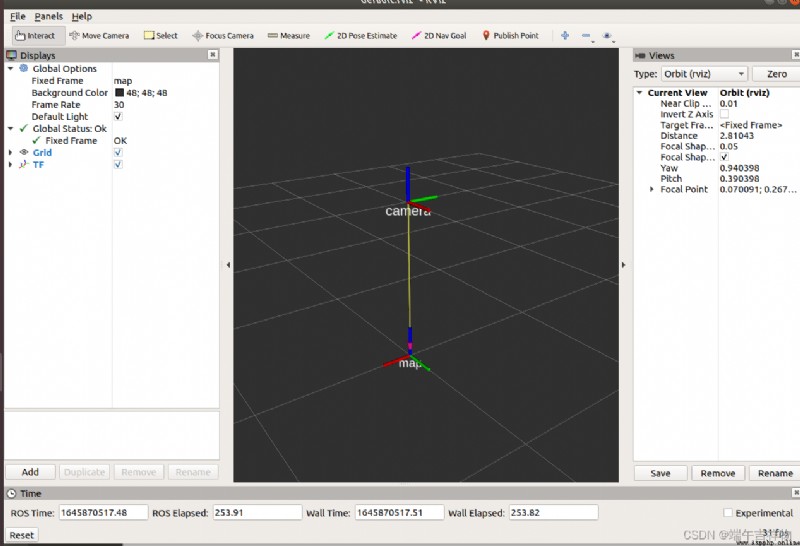The image size is (800, 546).
Task: Click the minus remove-tool icon
Action: tap(586, 36)
